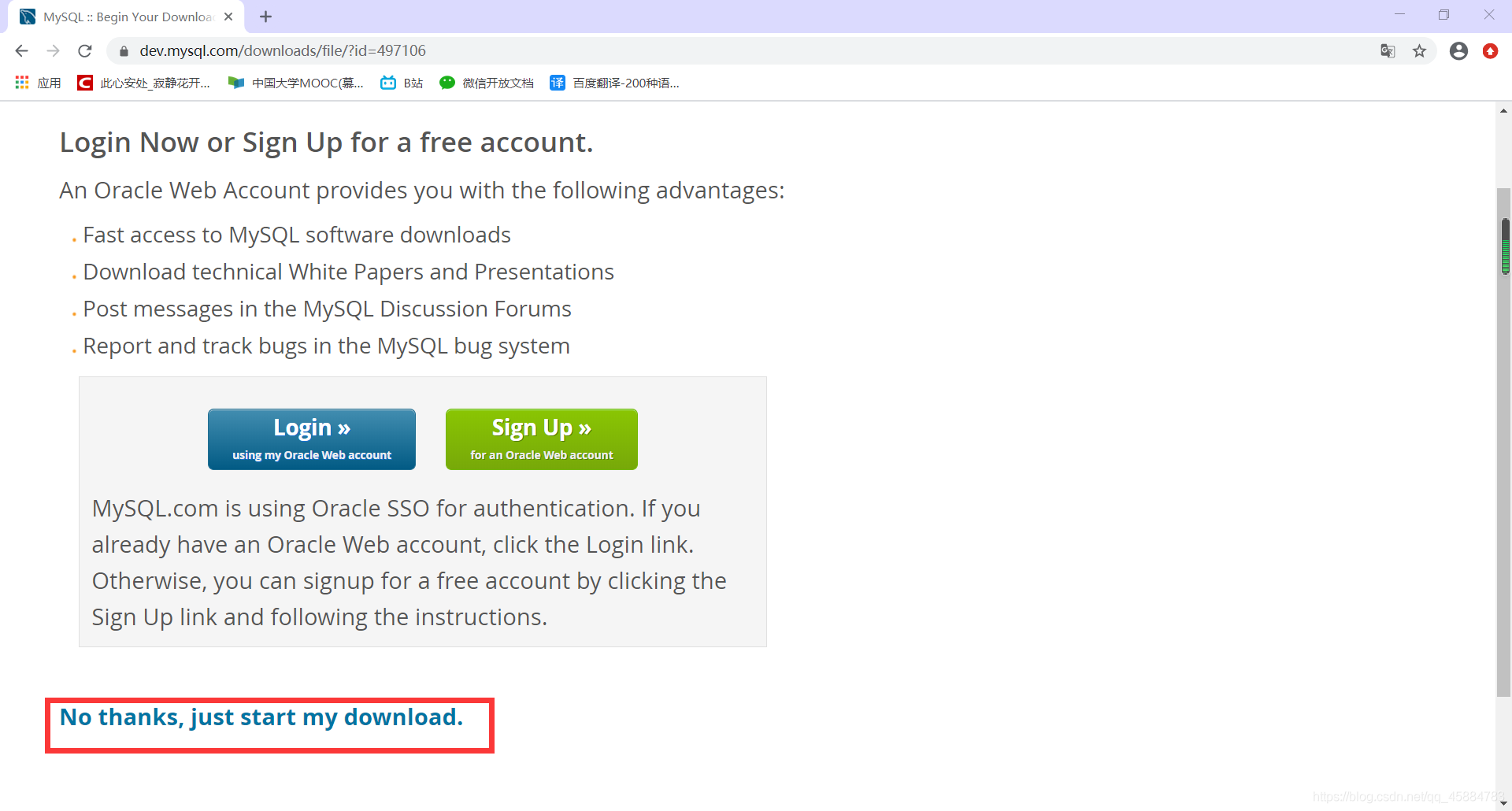Viewport: 1512px width, 811px height.
Task: Open the 微信开放文档 bookmark
Action: 487,83
